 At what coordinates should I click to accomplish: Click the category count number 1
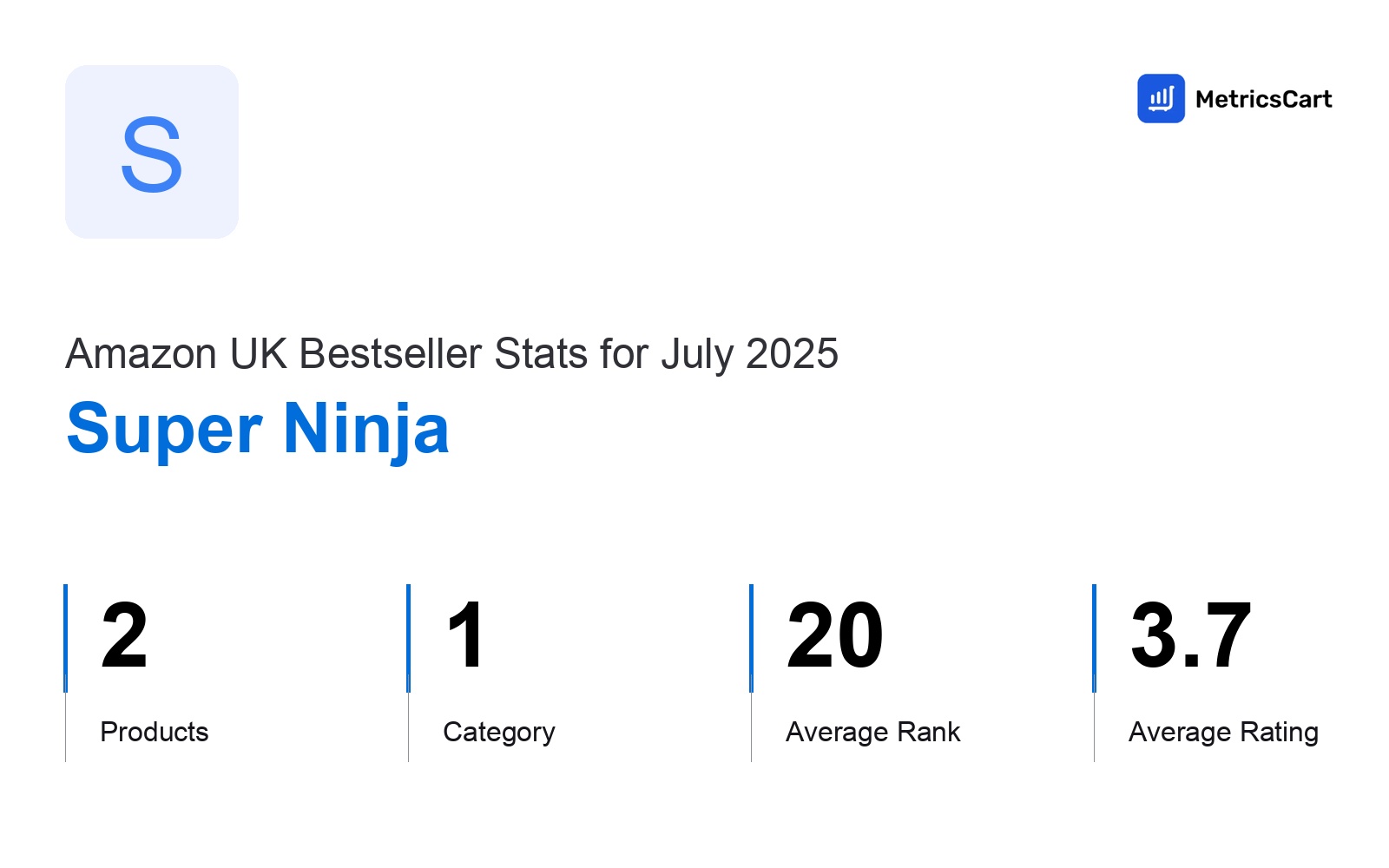click(x=465, y=636)
